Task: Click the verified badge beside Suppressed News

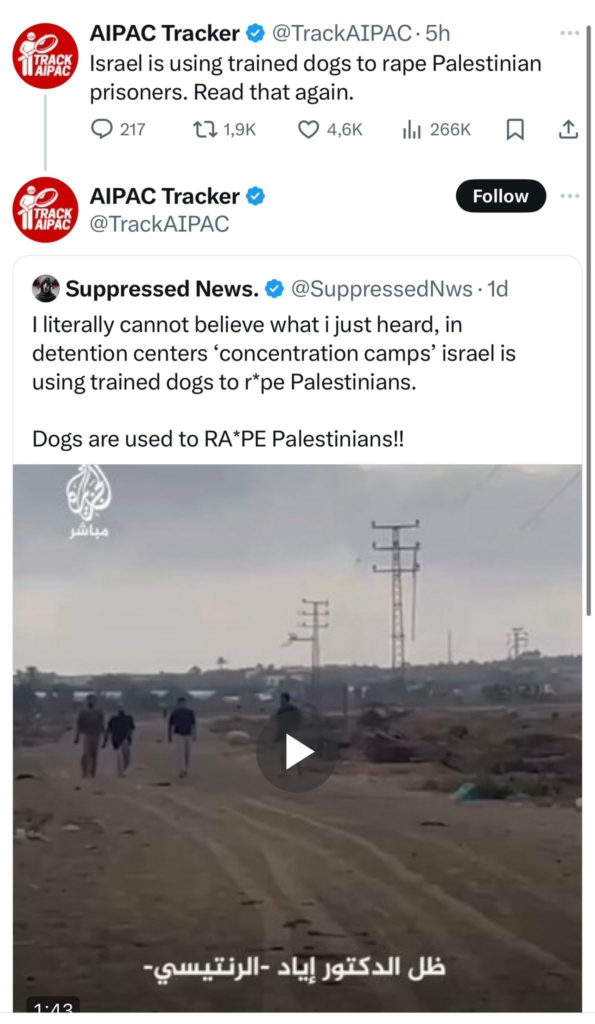Action: point(274,288)
